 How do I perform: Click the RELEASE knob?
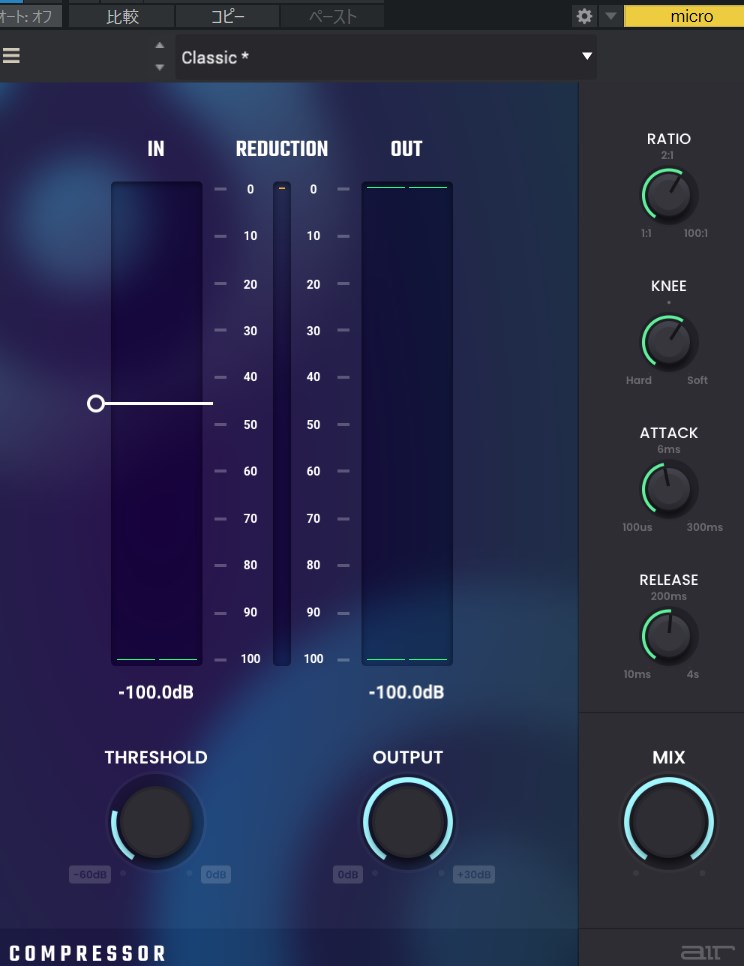(669, 636)
